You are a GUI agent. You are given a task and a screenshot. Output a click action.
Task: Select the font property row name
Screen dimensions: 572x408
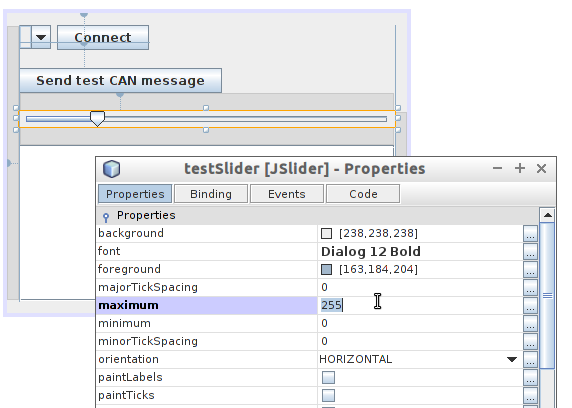pos(109,251)
